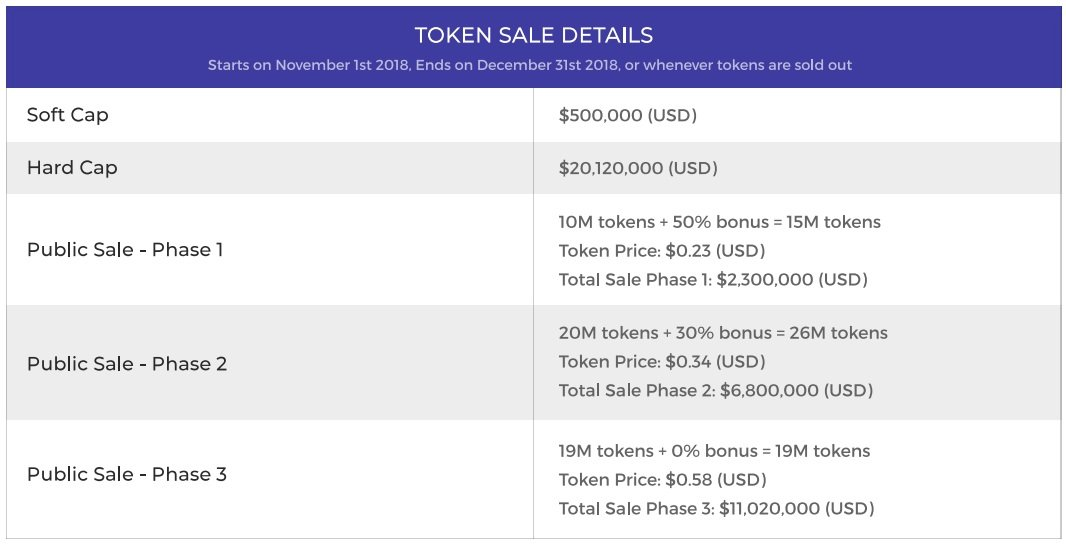Select the Public Sale - Phase 2 label

click(x=127, y=364)
